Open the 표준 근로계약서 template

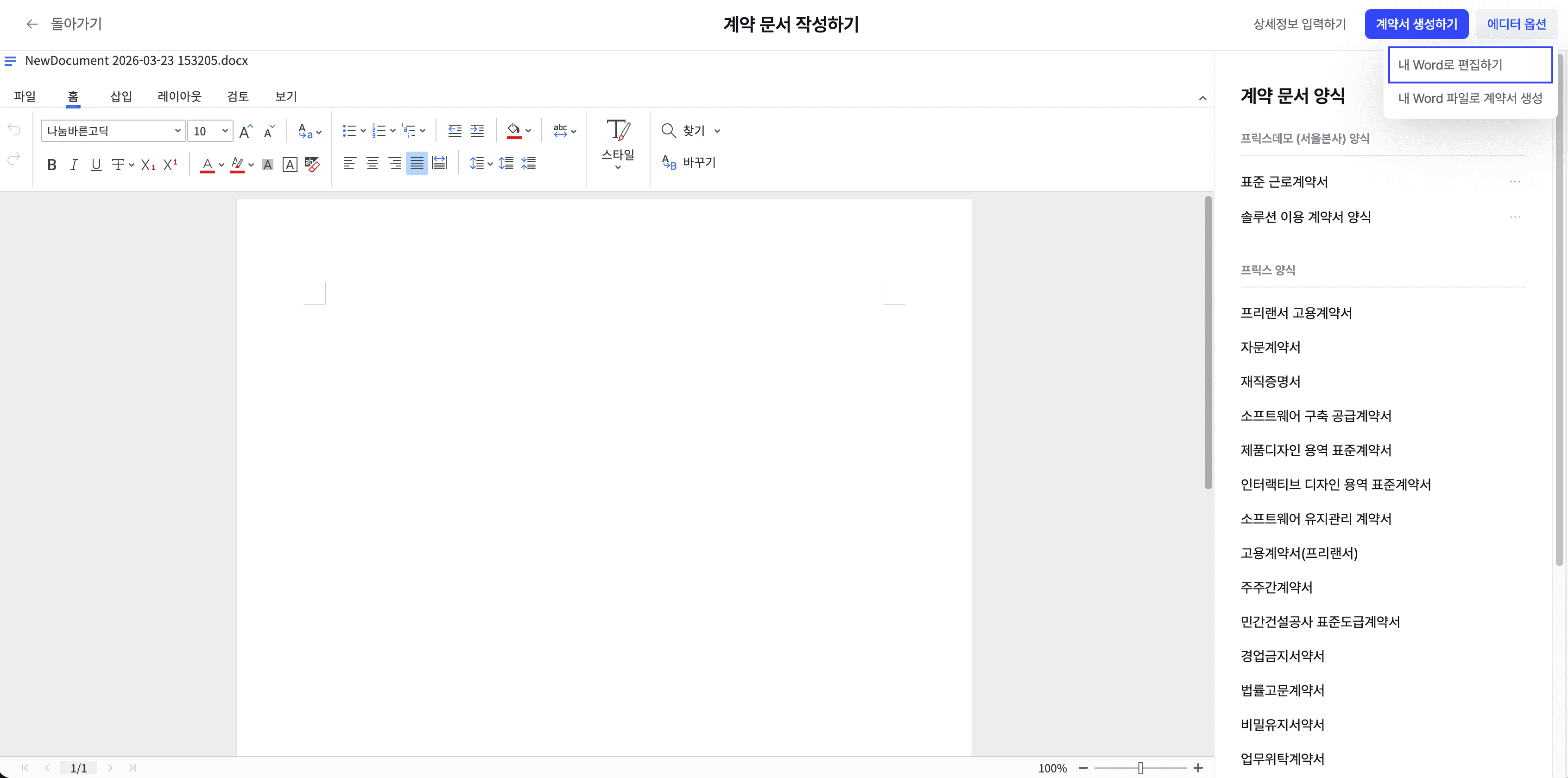[1284, 182]
